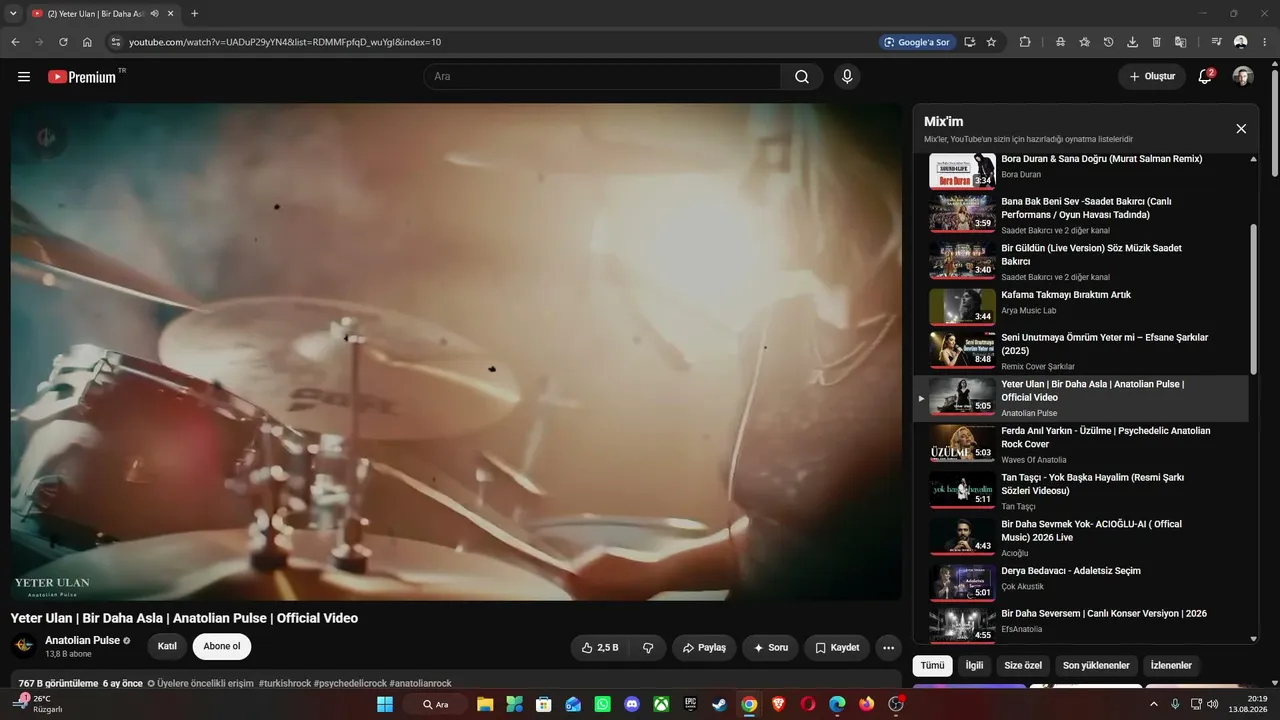The image size is (1280, 720).
Task: Play Bora Duran & Sana Doğru thumbnail
Action: [962, 170]
